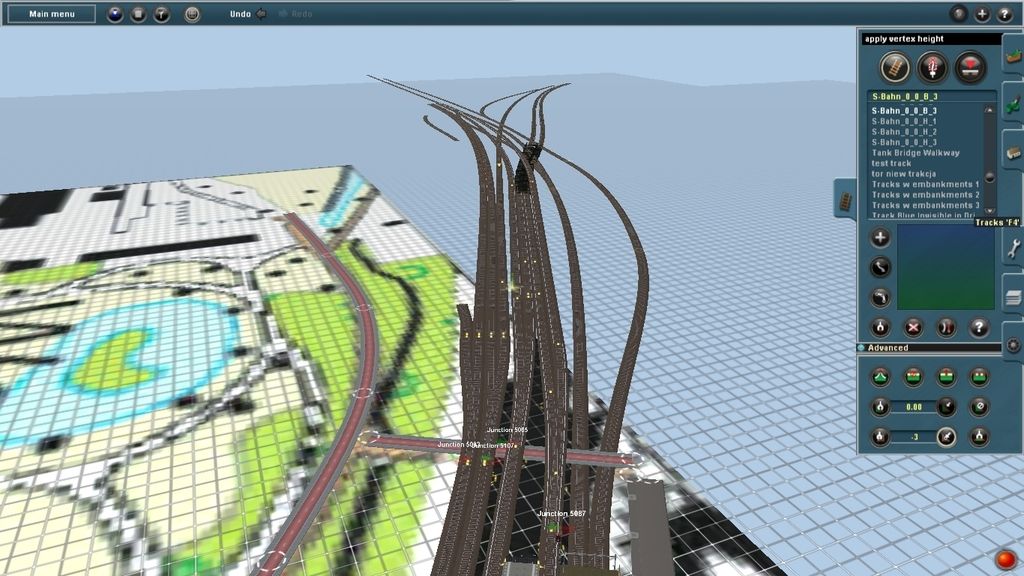Click Split Spline tool icon
This screenshot has height=576, width=1024.
946,327
